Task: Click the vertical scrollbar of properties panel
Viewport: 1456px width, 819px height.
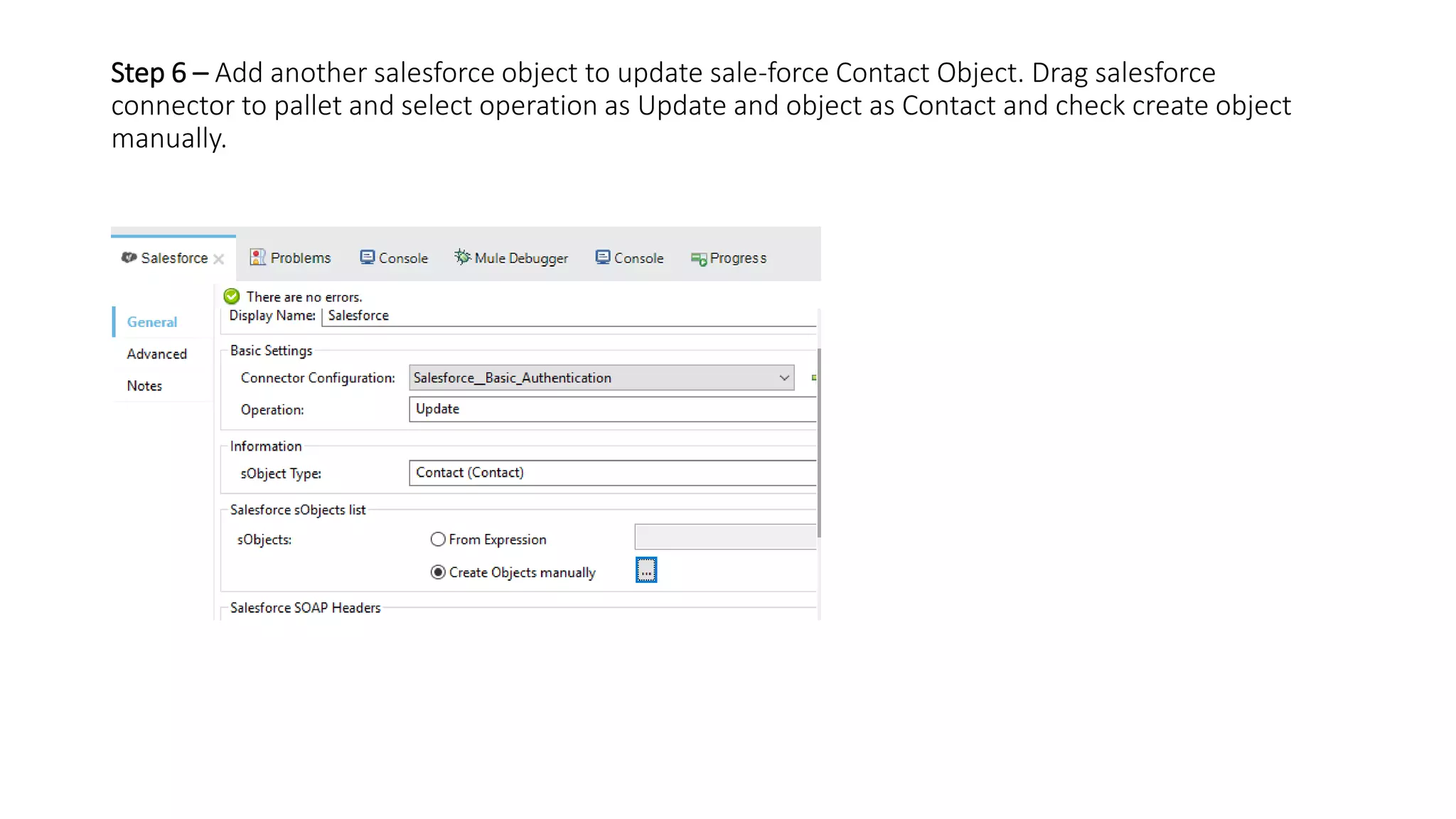Action: (819, 442)
